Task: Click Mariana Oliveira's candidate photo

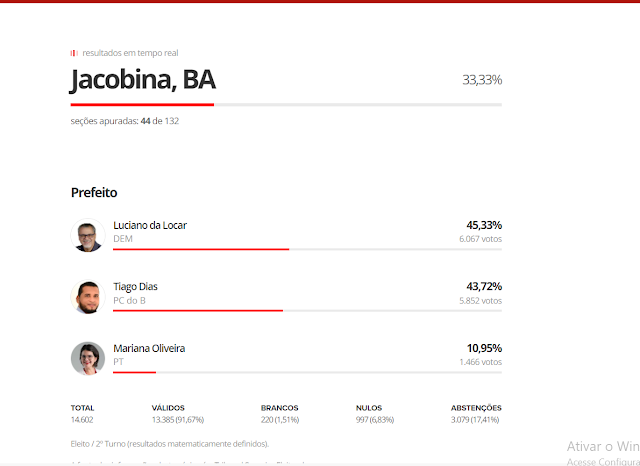Action: [88, 357]
